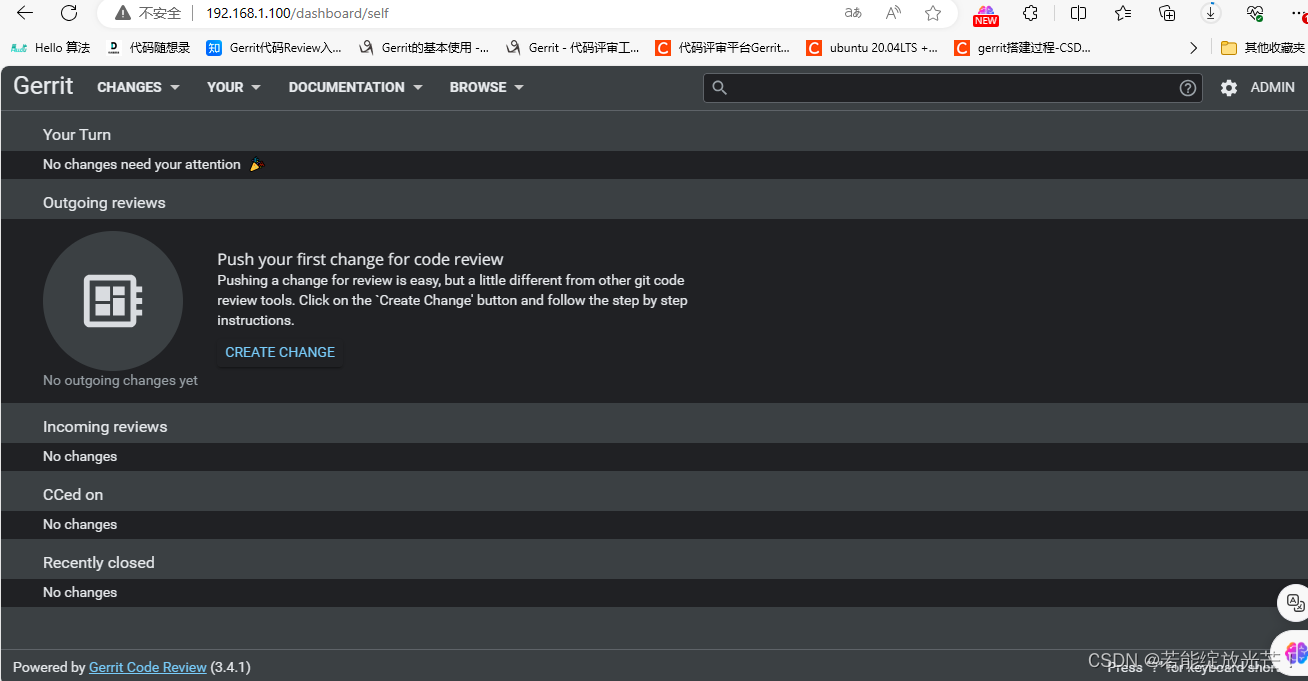Open the favorites list icon
1308x681 pixels.
pos(1123,13)
